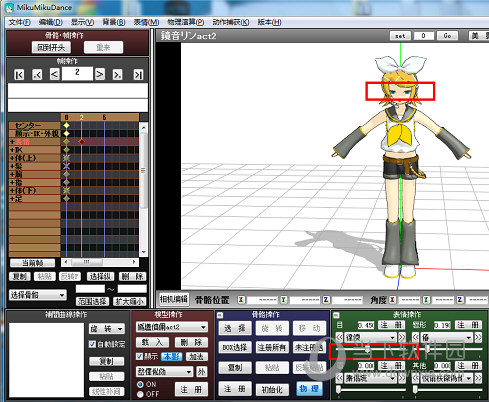Image resolution: width=489 pixels, height=402 pixels.
Task: Go to previous keyframe with .< button
Action: click(37, 75)
